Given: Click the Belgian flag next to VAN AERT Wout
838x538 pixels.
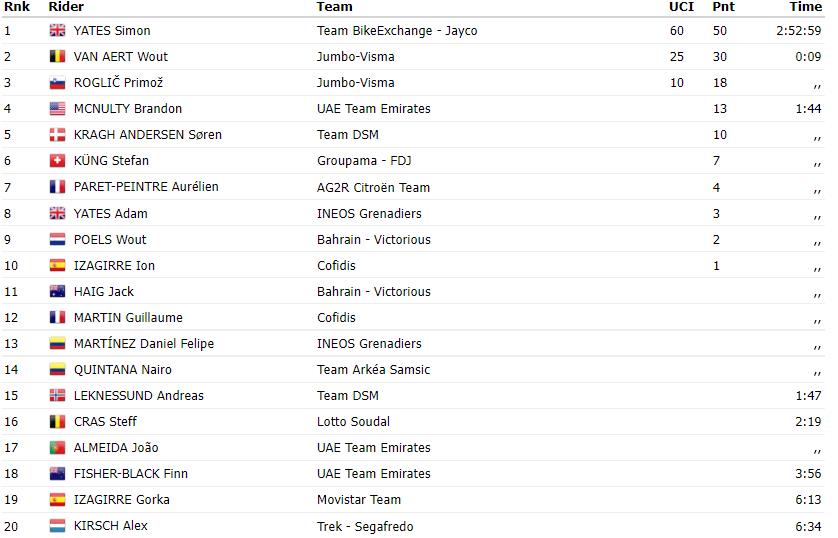Looking at the screenshot, I should [x=57, y=57].
